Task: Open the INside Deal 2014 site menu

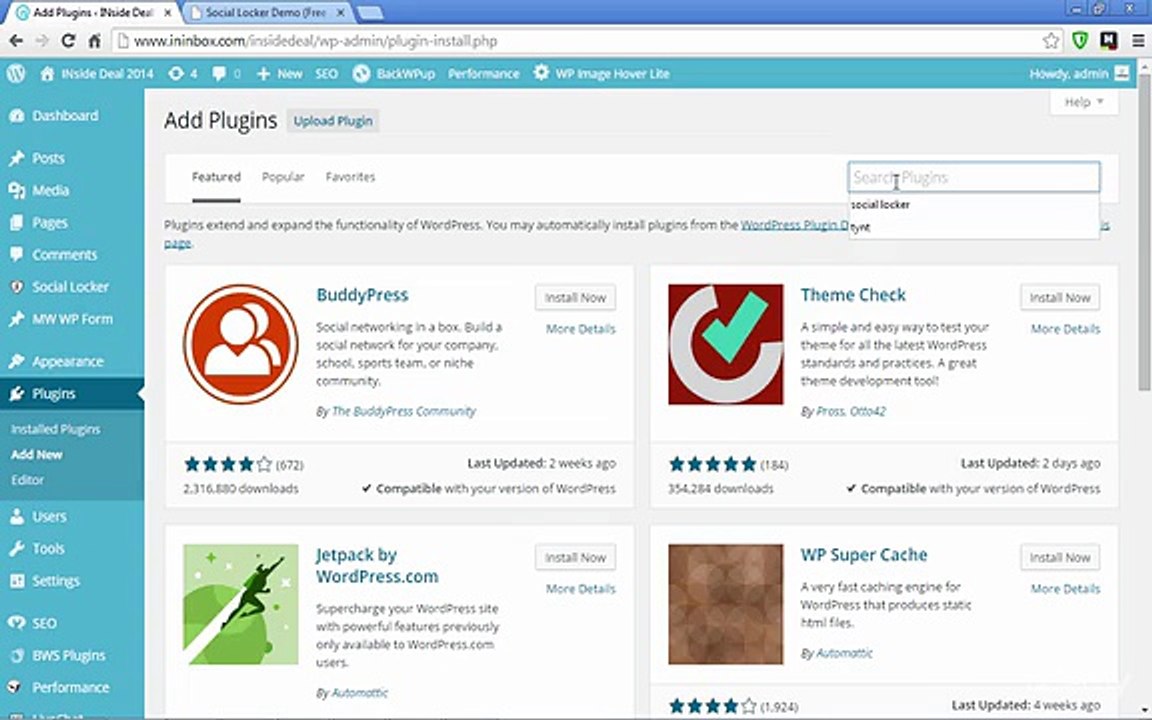Action: tap(97, 73)
